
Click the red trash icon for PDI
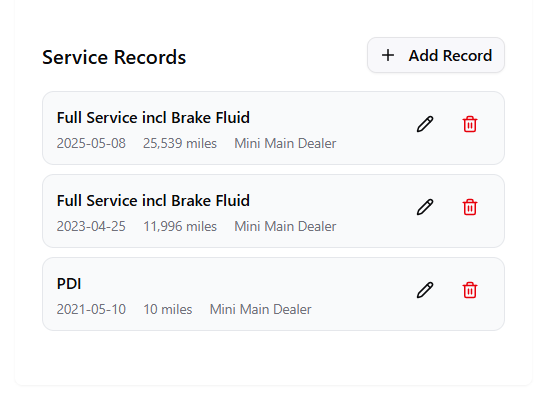[470, 290]
